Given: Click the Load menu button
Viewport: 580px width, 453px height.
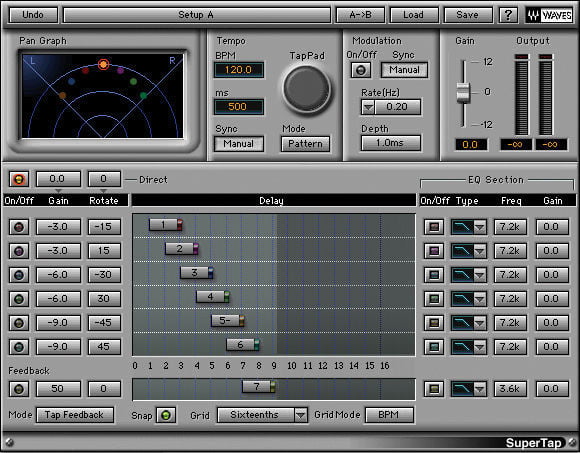Looking at the screenshot, I should [x=414, y=15].
